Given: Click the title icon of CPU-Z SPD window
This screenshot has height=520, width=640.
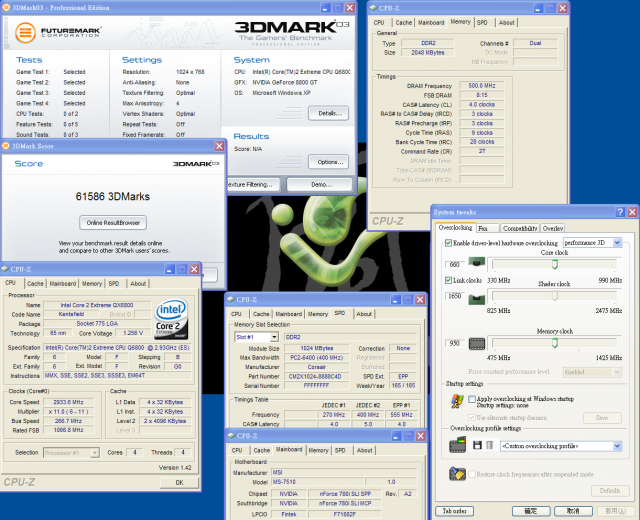Looking at the screenshot, I should (x=231, y=299).
